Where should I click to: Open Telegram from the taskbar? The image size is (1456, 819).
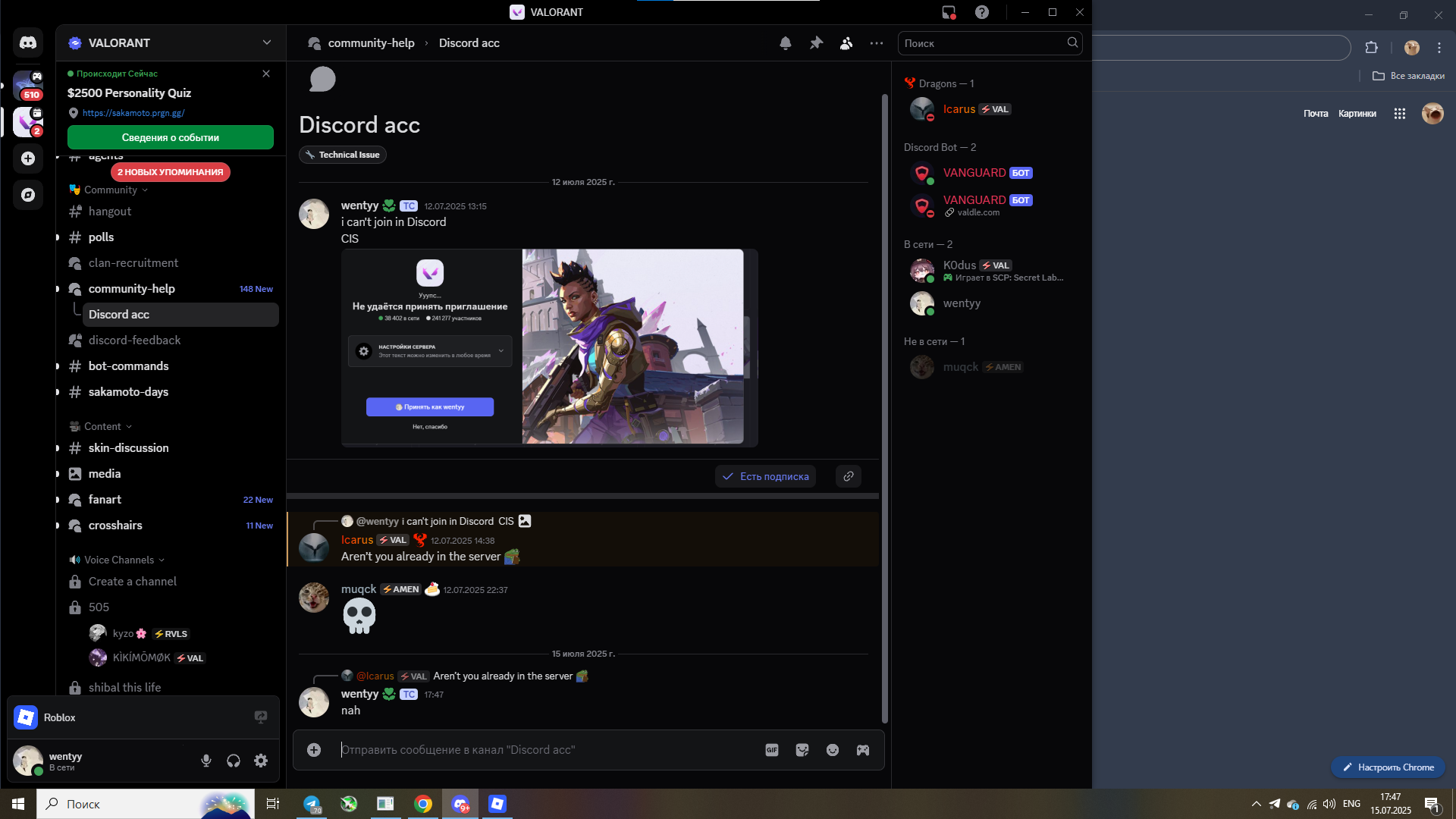click(312, 804)
